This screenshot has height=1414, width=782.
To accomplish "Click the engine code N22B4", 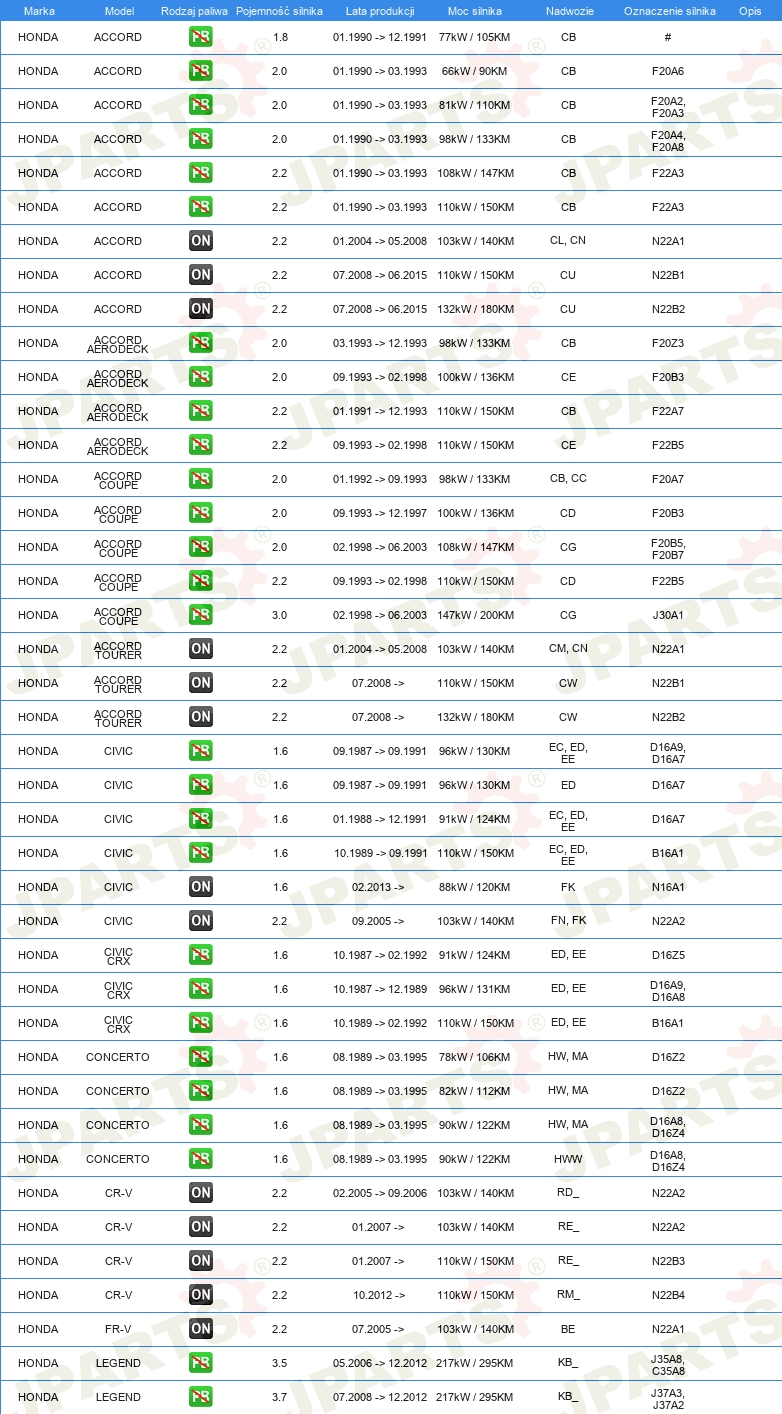I will [668, 1295].
